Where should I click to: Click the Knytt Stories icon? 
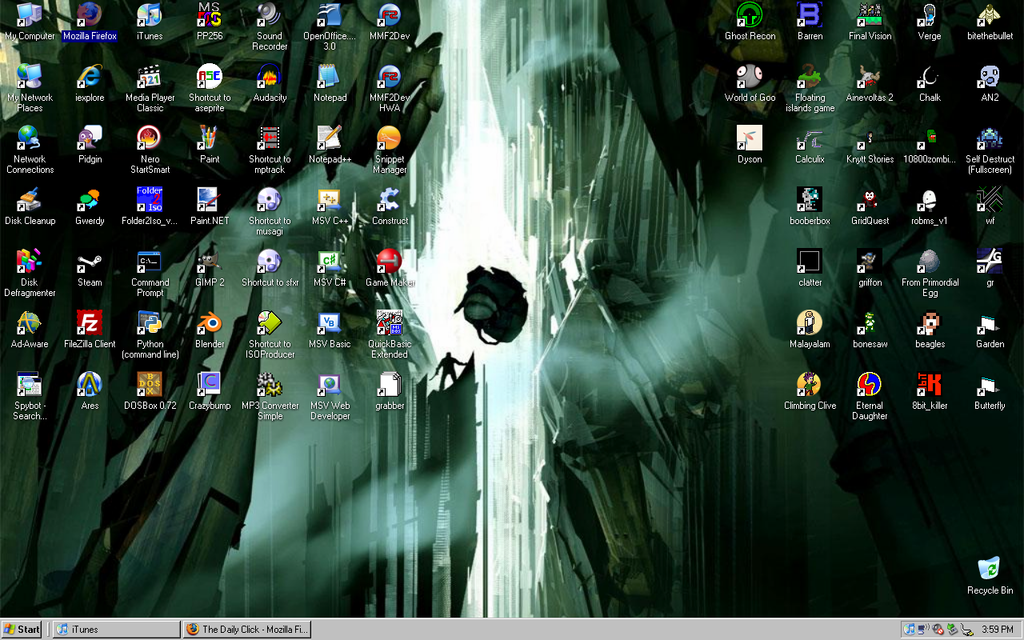(x=869, y=138)
